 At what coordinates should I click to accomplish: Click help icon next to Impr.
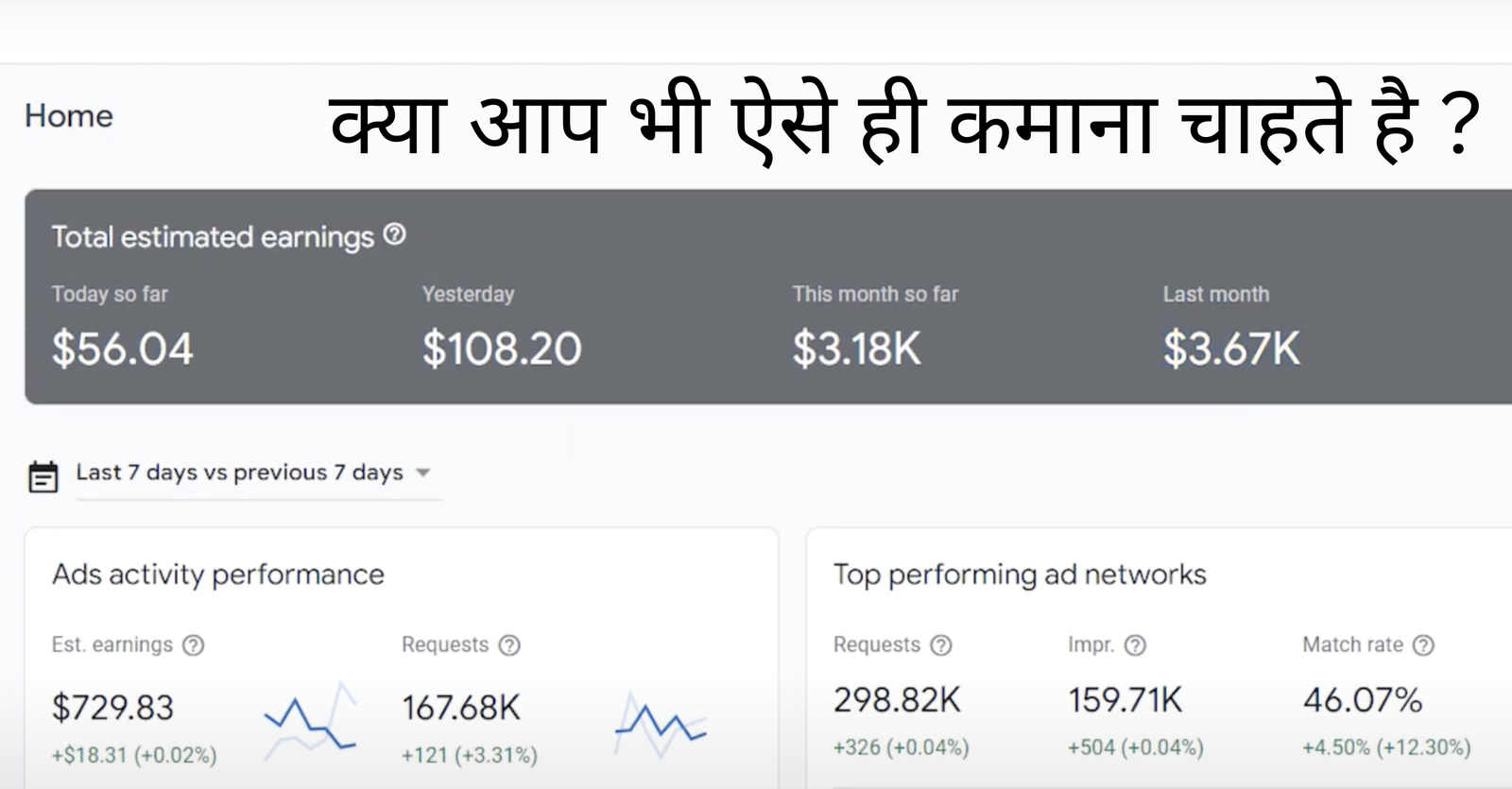[1135, 645]
